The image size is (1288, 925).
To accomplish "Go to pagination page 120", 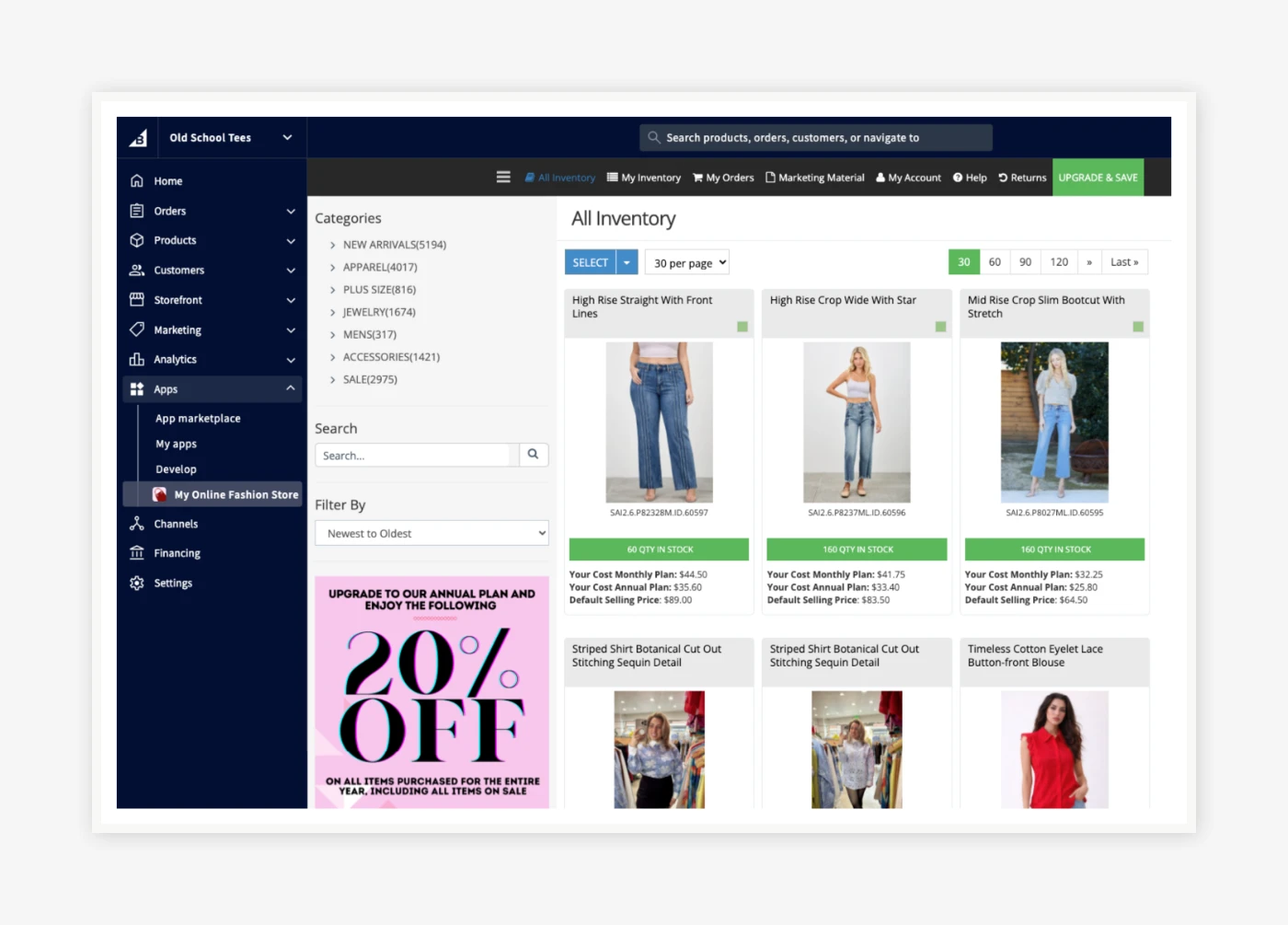I will (1059, 262).
